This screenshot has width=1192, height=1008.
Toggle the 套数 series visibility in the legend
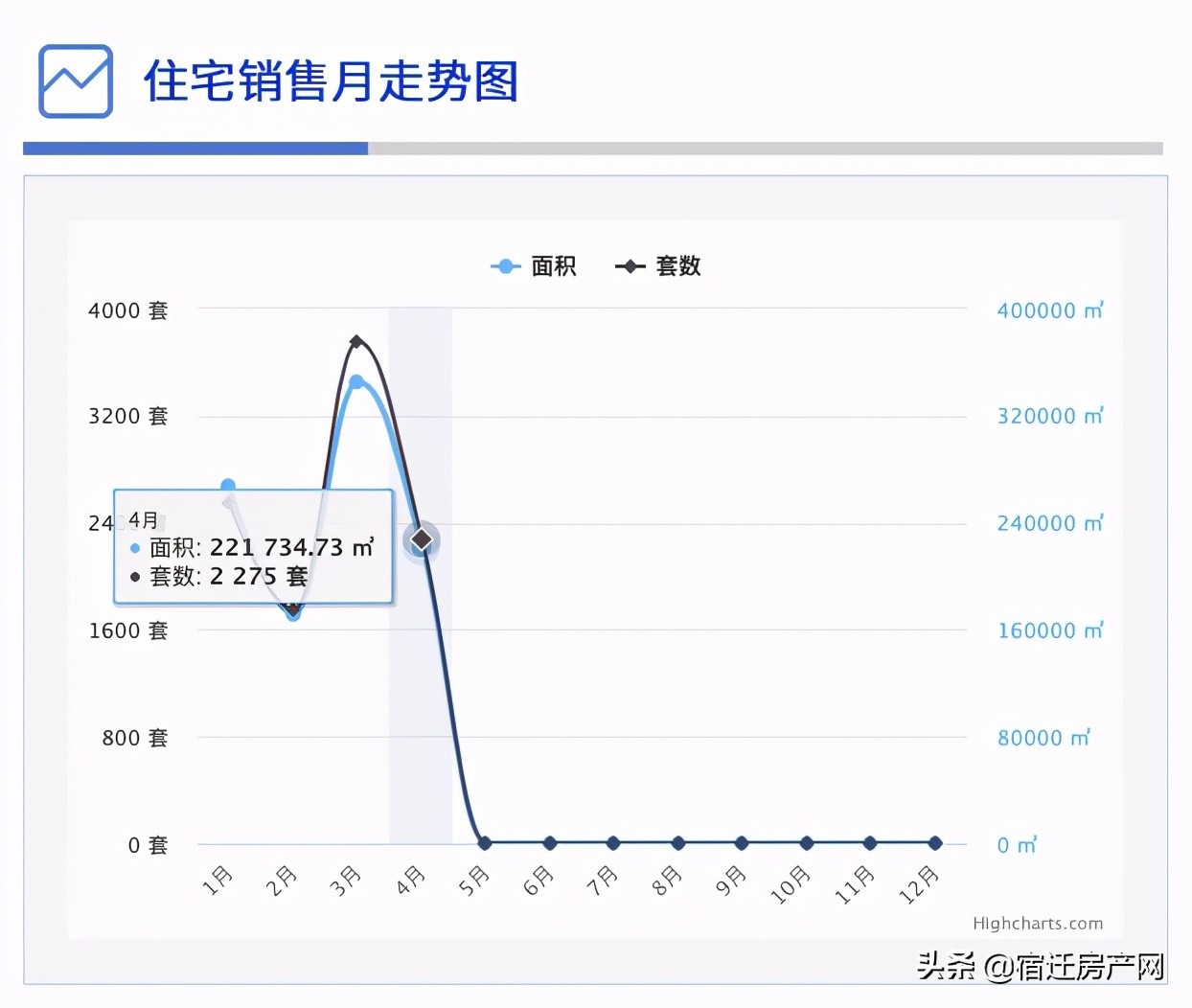pos(677,266)
